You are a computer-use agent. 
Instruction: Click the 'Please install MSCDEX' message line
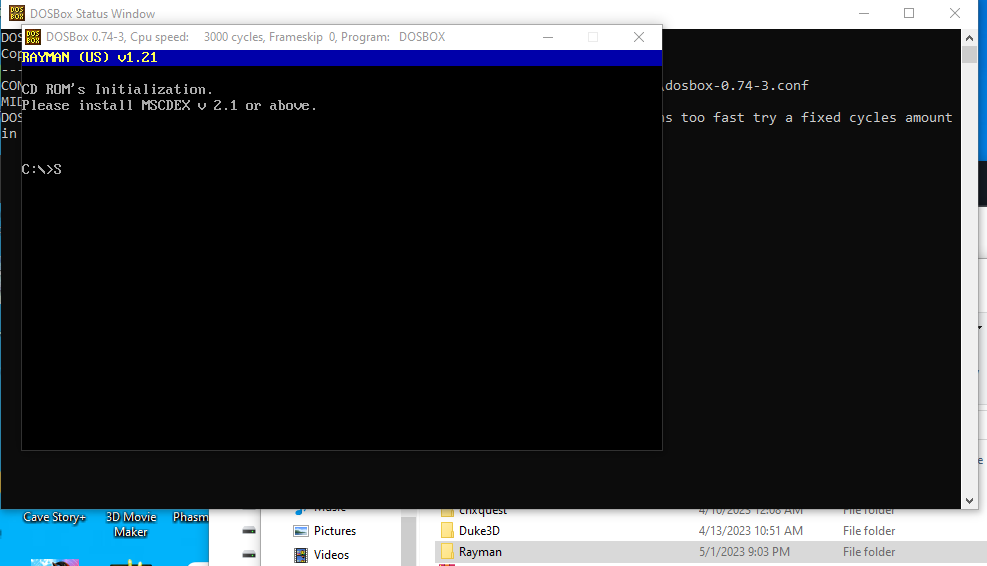169,105
